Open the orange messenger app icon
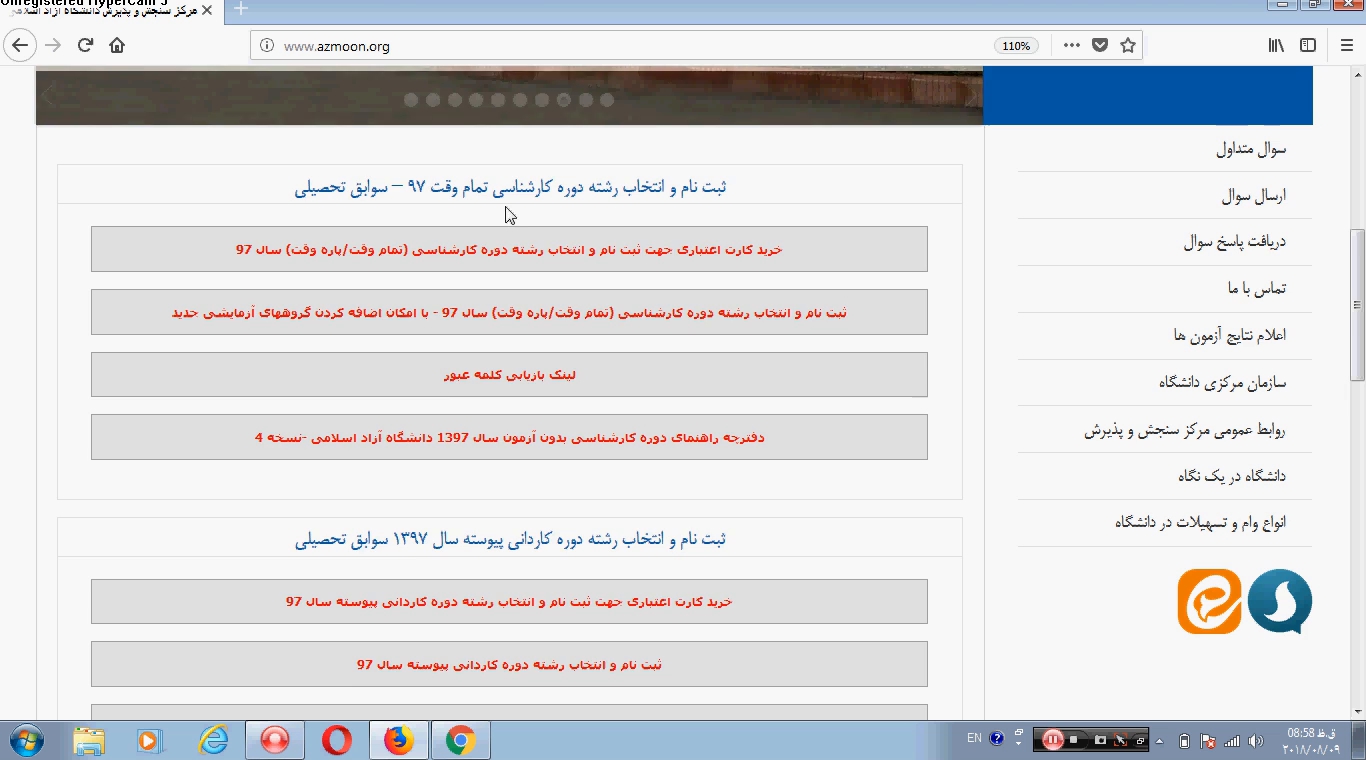Viewport: 1366px width, 760px height. point(1209,601)
